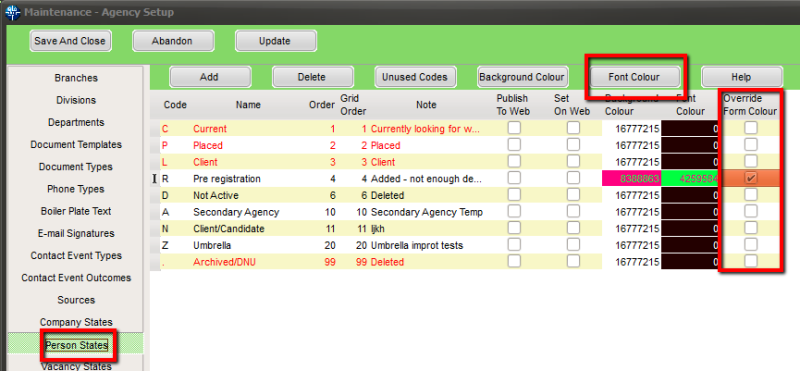Image resolution: width=800 pixels, height=371 pixels.
Task: Open Contact Event Outcomes
Action: coord(76,278)
